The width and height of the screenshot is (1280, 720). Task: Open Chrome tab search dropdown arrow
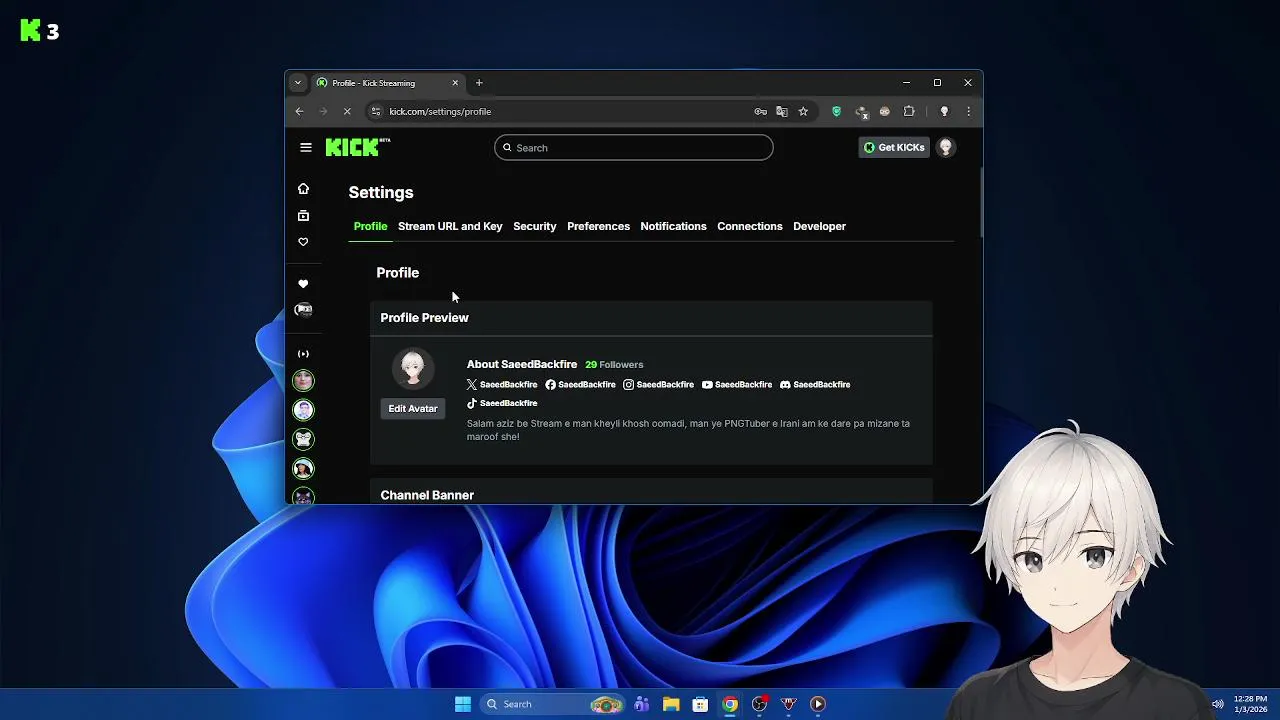pos(297,83)
